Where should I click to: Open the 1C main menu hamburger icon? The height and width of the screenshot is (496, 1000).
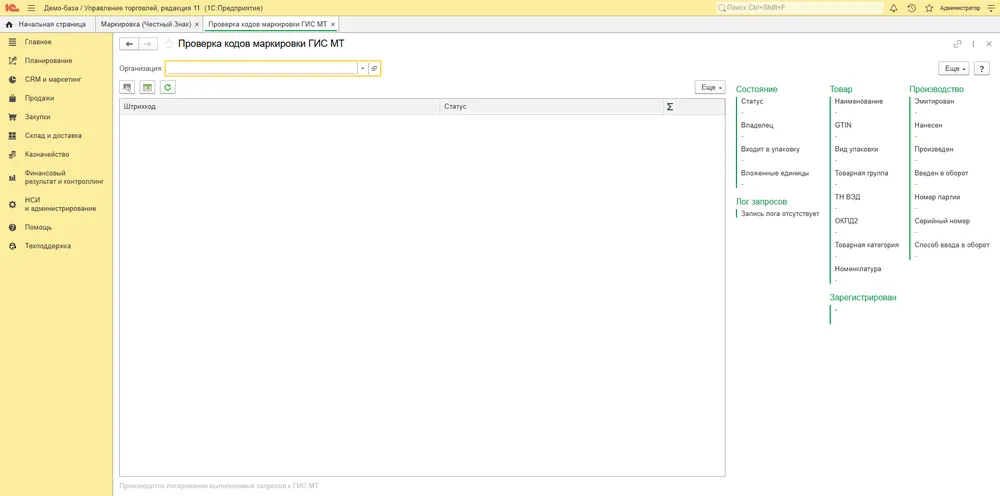[31, 8]
